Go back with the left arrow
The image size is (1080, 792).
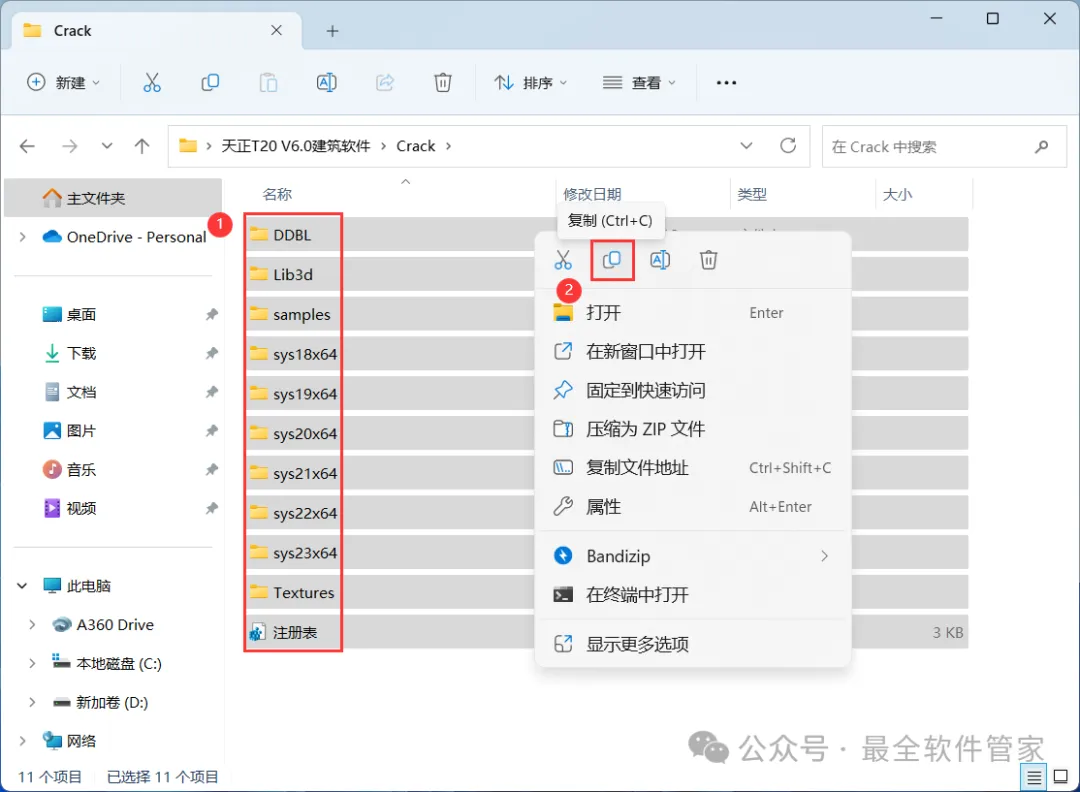(28, 146)
